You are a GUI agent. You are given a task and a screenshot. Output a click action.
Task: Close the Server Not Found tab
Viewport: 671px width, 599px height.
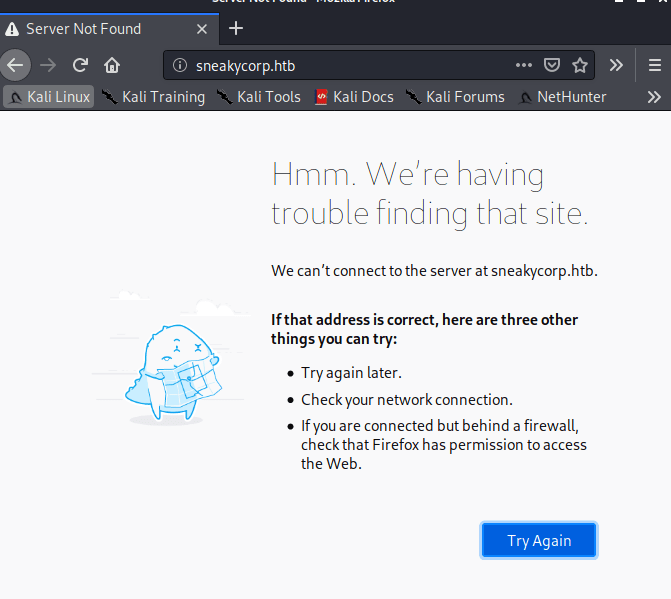[x=202, y=29]
